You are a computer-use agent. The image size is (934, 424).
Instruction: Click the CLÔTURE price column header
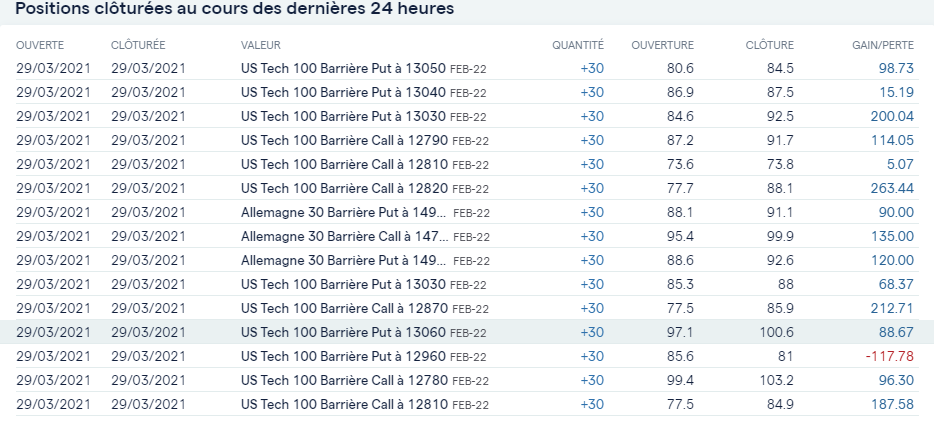(x=769, y=45)
